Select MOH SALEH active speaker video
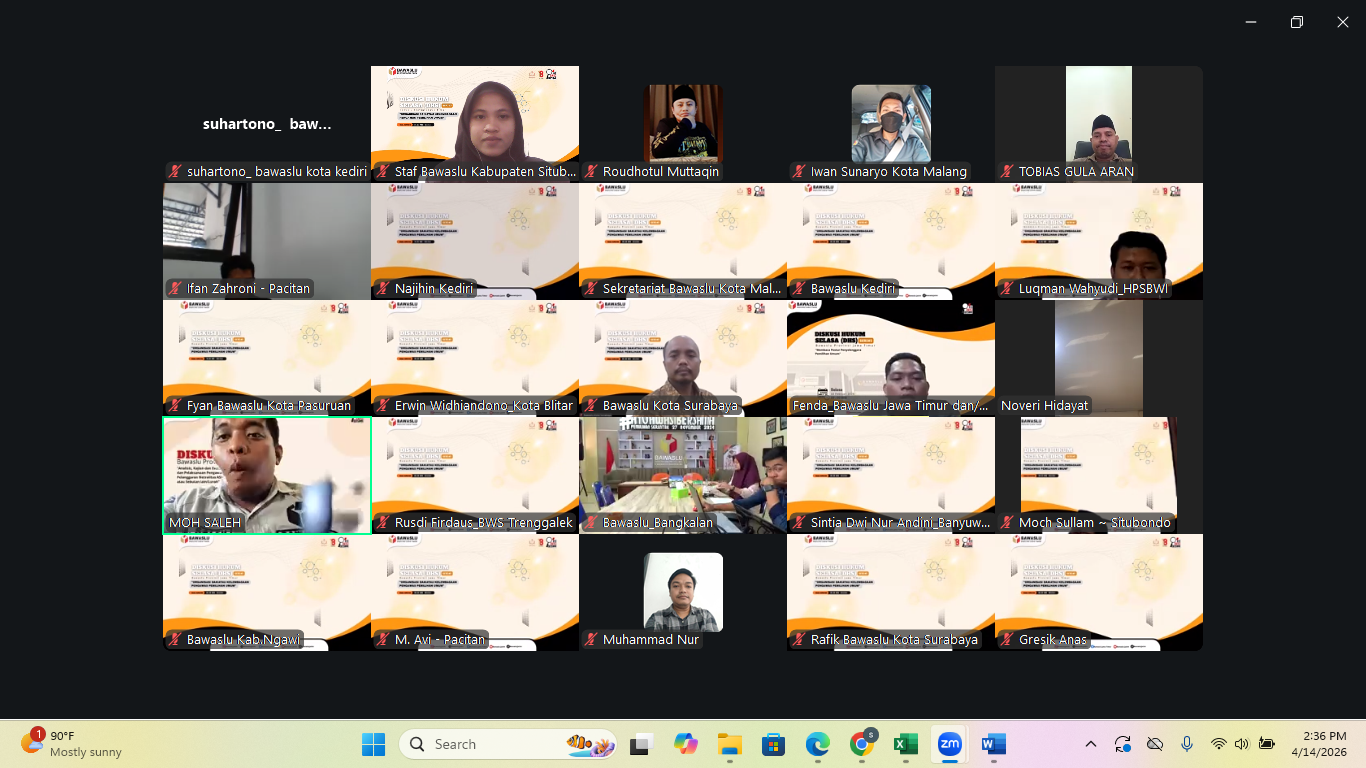The width and height of the screenshot is (1366, 768). 267,475
